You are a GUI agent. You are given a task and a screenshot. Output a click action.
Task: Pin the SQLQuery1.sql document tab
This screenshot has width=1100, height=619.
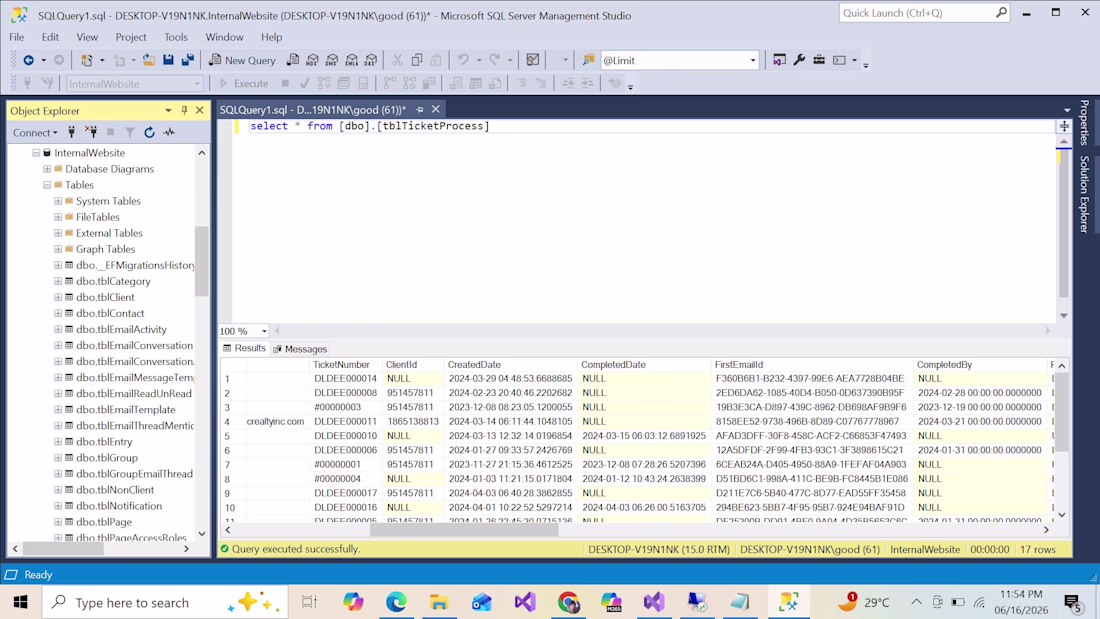coord(420,109)
